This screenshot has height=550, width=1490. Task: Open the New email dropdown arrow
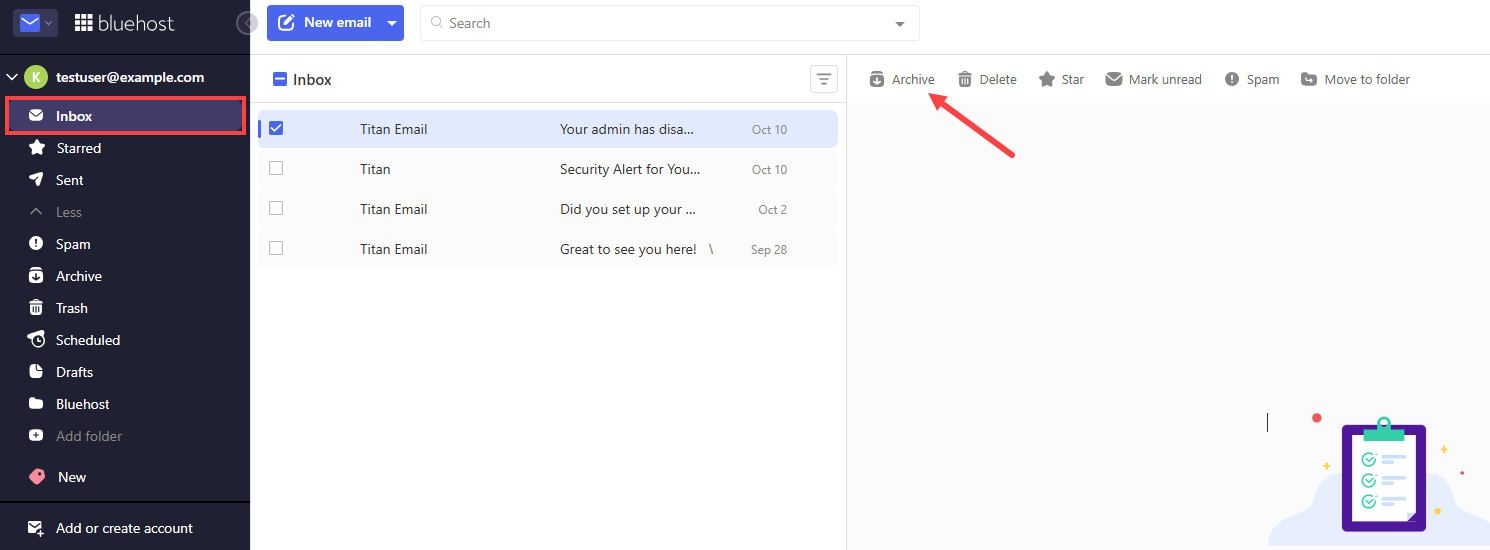392,22
